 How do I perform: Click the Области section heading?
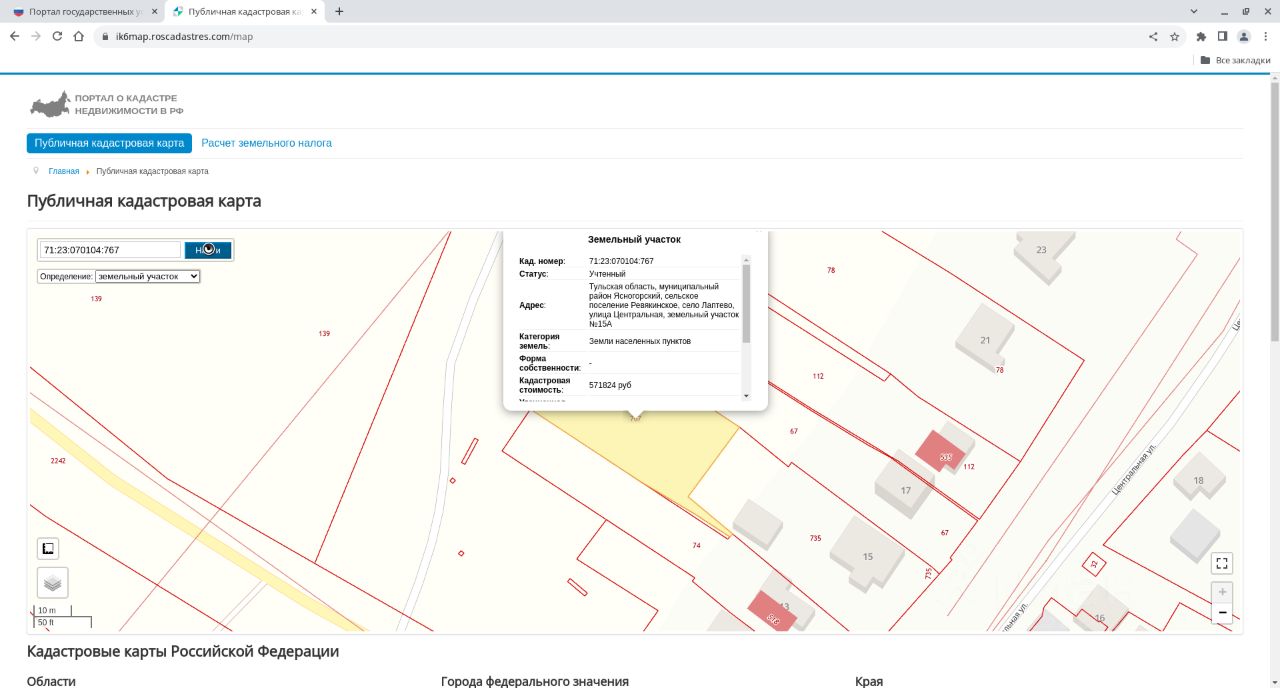(x=51, y=681)
